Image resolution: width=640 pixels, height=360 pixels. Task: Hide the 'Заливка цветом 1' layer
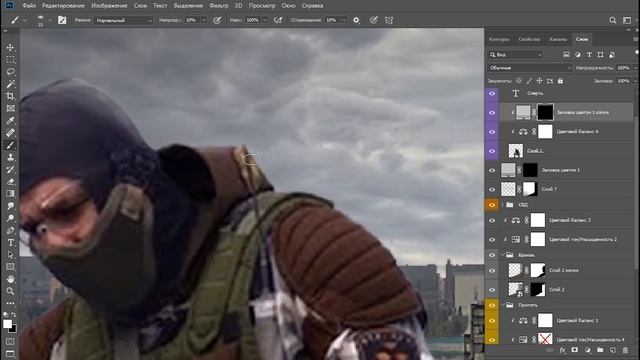tap(492, 170)
